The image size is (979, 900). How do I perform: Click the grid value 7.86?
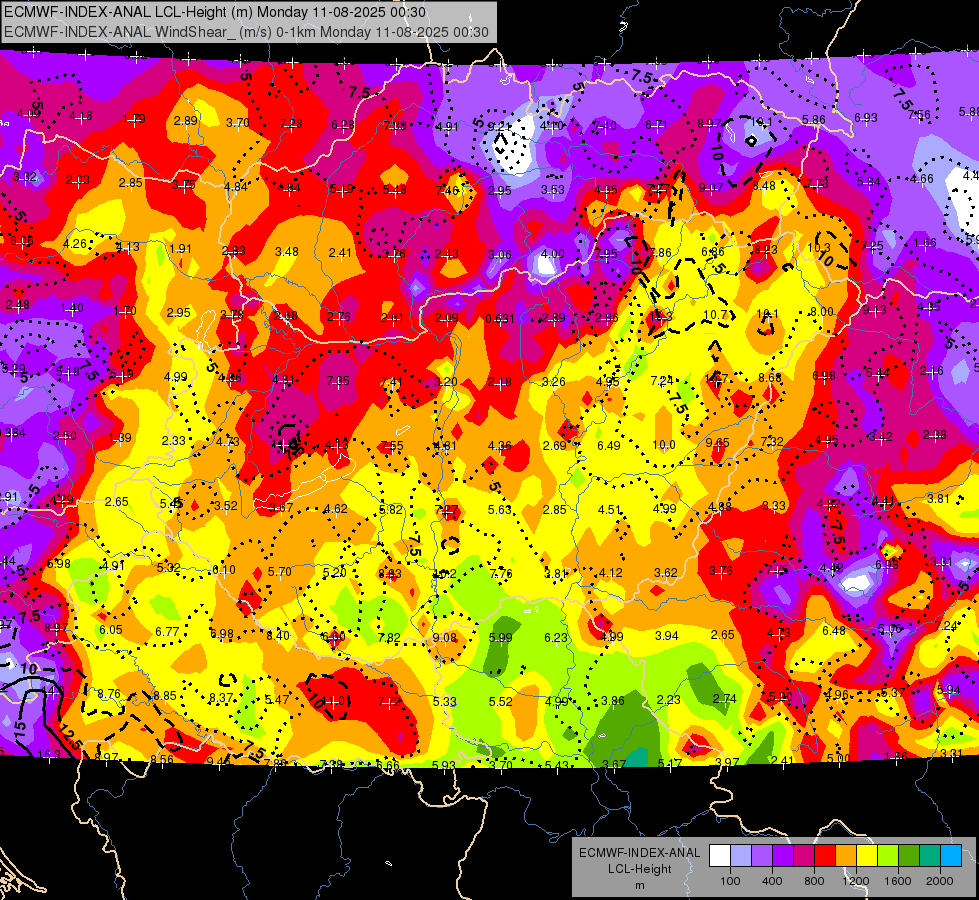[660, 252]
